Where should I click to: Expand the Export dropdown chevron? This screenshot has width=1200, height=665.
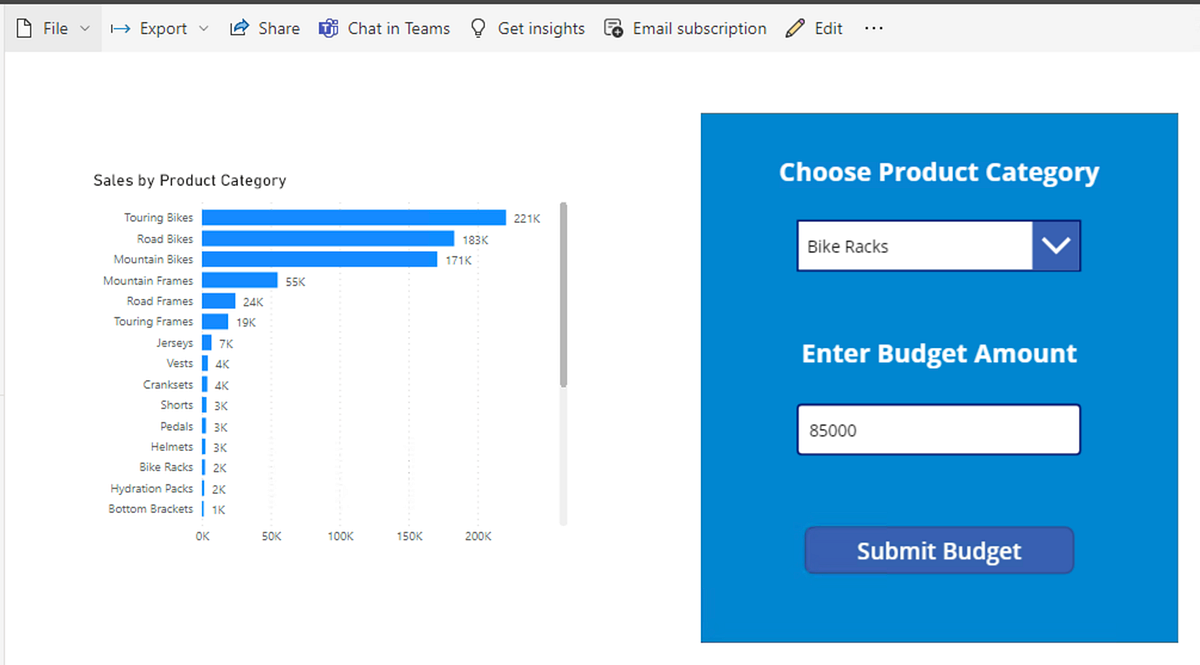click(205, 29)
